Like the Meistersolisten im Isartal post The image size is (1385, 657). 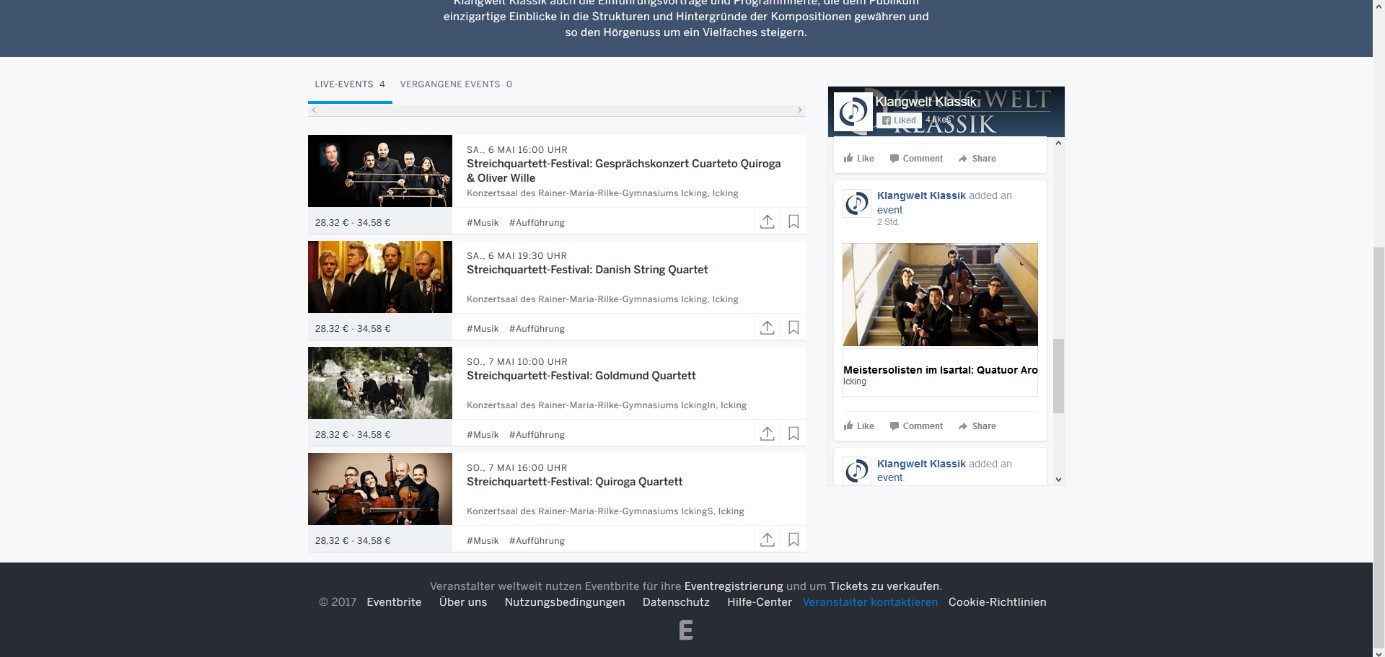pos(859,426)
